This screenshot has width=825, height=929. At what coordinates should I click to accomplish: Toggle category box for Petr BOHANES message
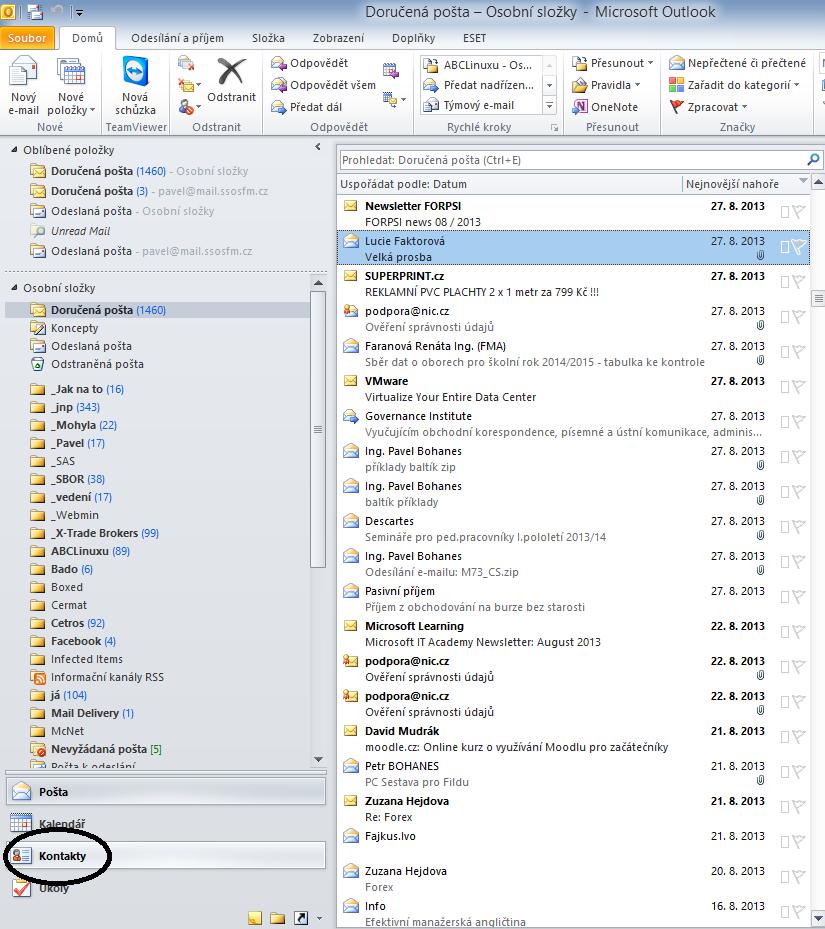point(785,772)
